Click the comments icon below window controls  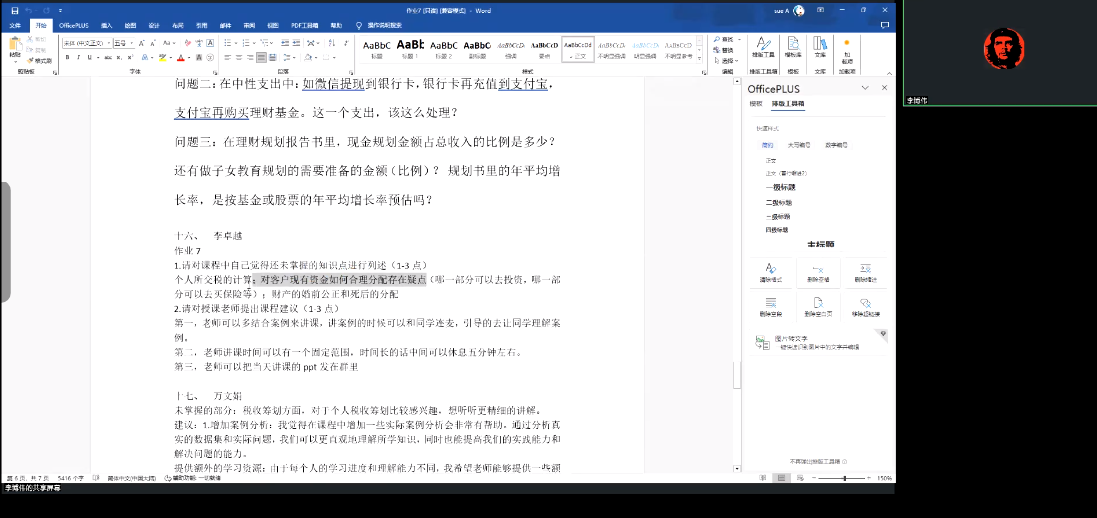point(885,25)
